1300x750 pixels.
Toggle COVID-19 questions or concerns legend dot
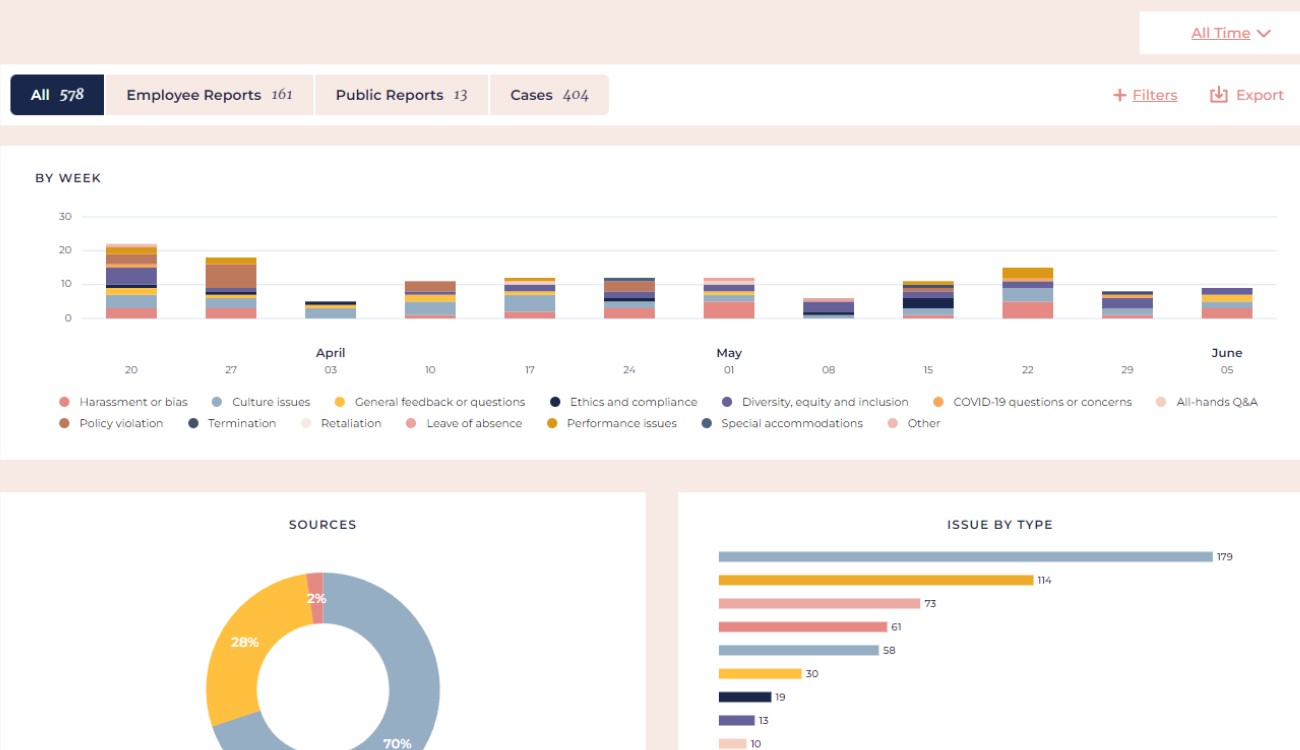click(938, 402)
